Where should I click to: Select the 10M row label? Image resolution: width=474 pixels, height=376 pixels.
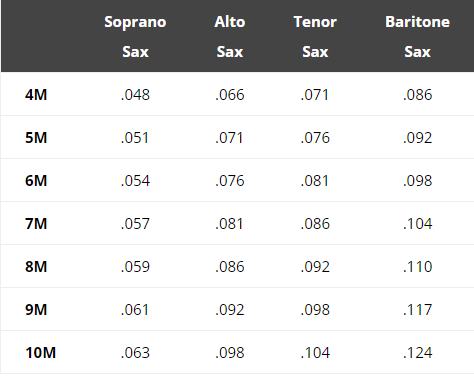point(40,353)
